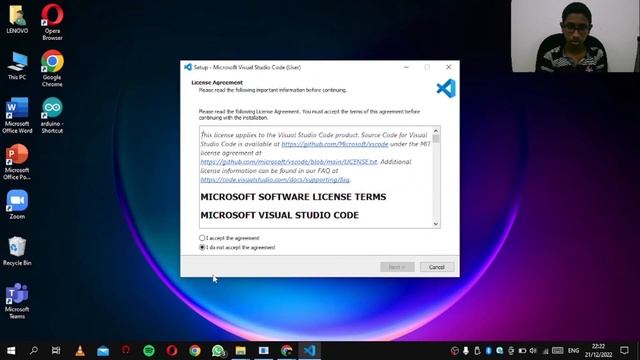640x360 pixels.
Task: Click the Bluetooth tray icon
Action: click(488, 351)
